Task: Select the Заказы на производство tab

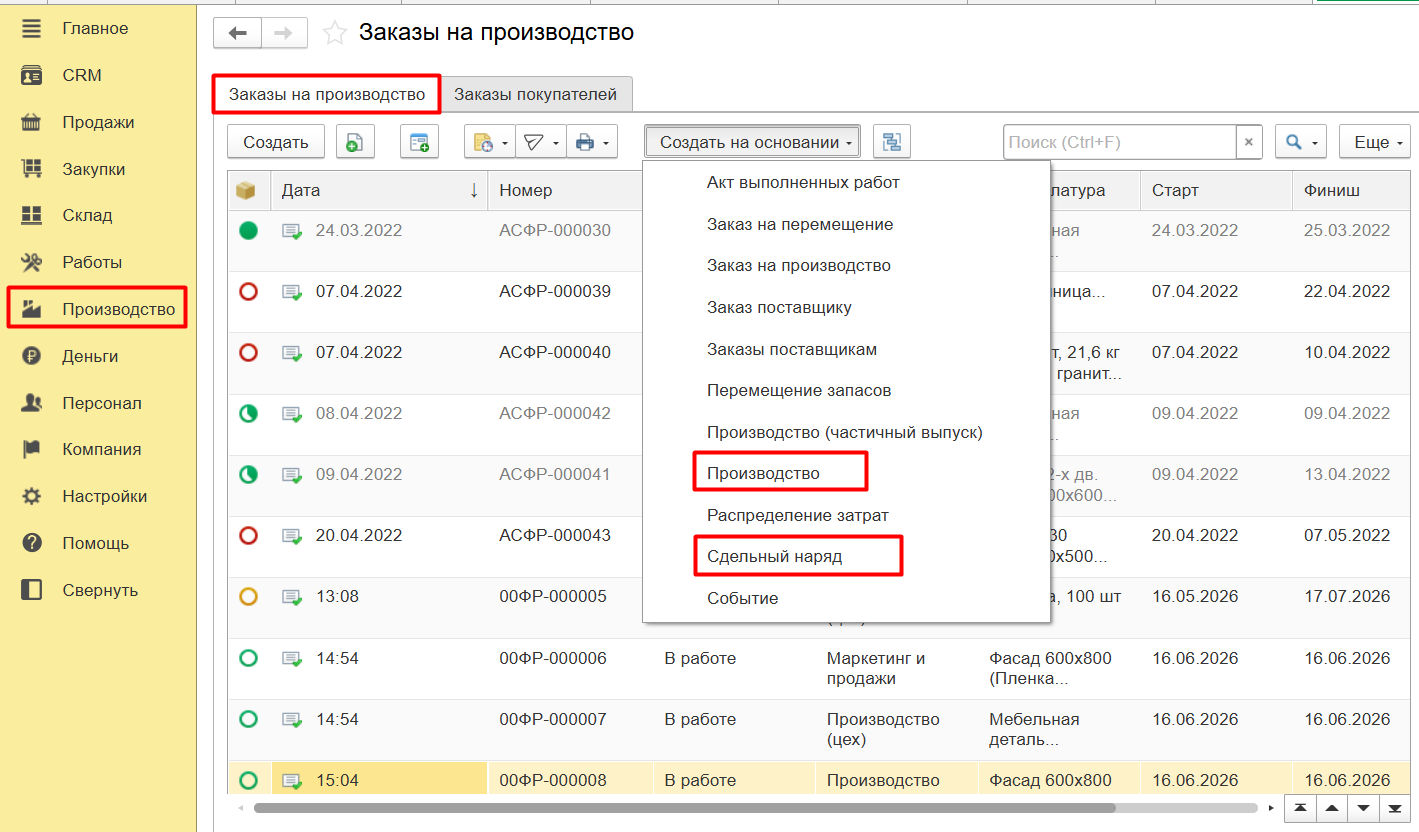Action: point(326,95)
